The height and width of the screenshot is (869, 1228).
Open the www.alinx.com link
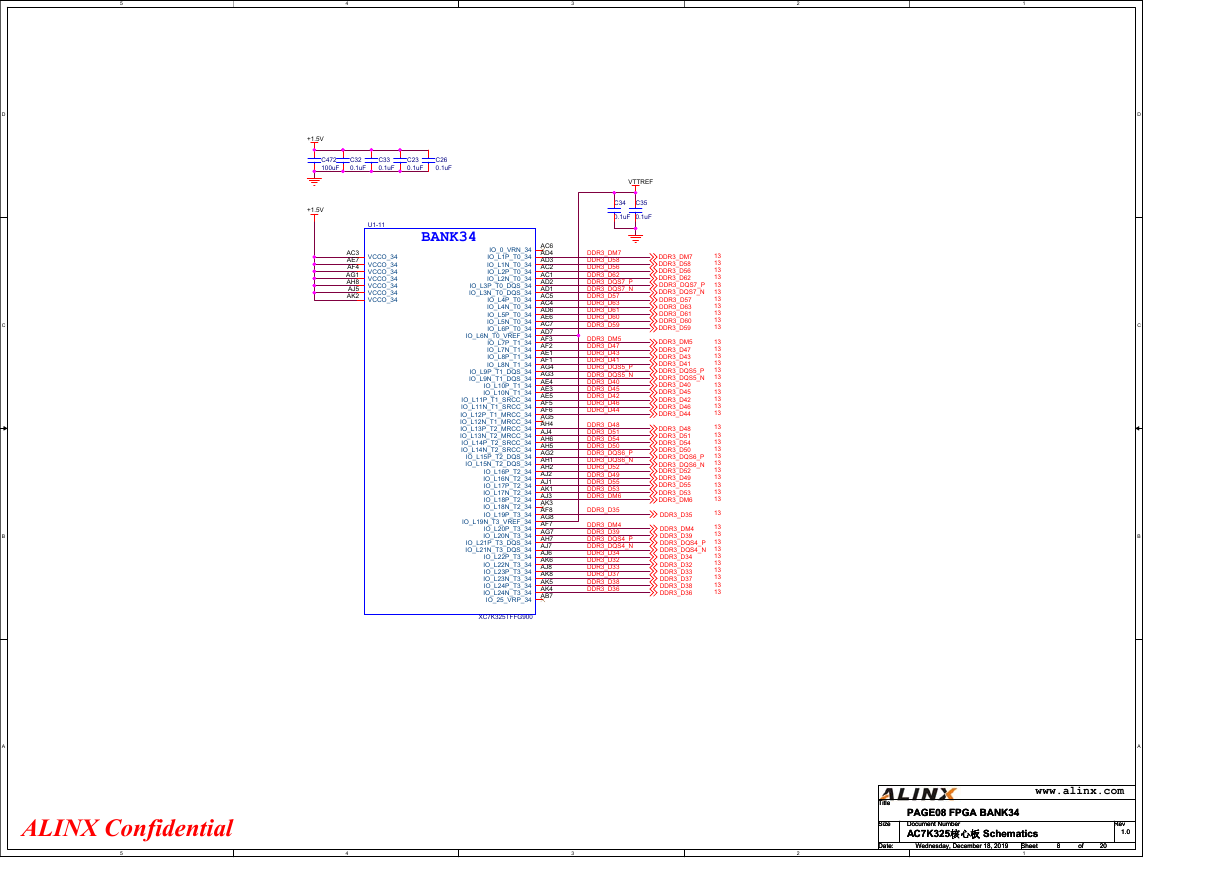click(1079, 791)
